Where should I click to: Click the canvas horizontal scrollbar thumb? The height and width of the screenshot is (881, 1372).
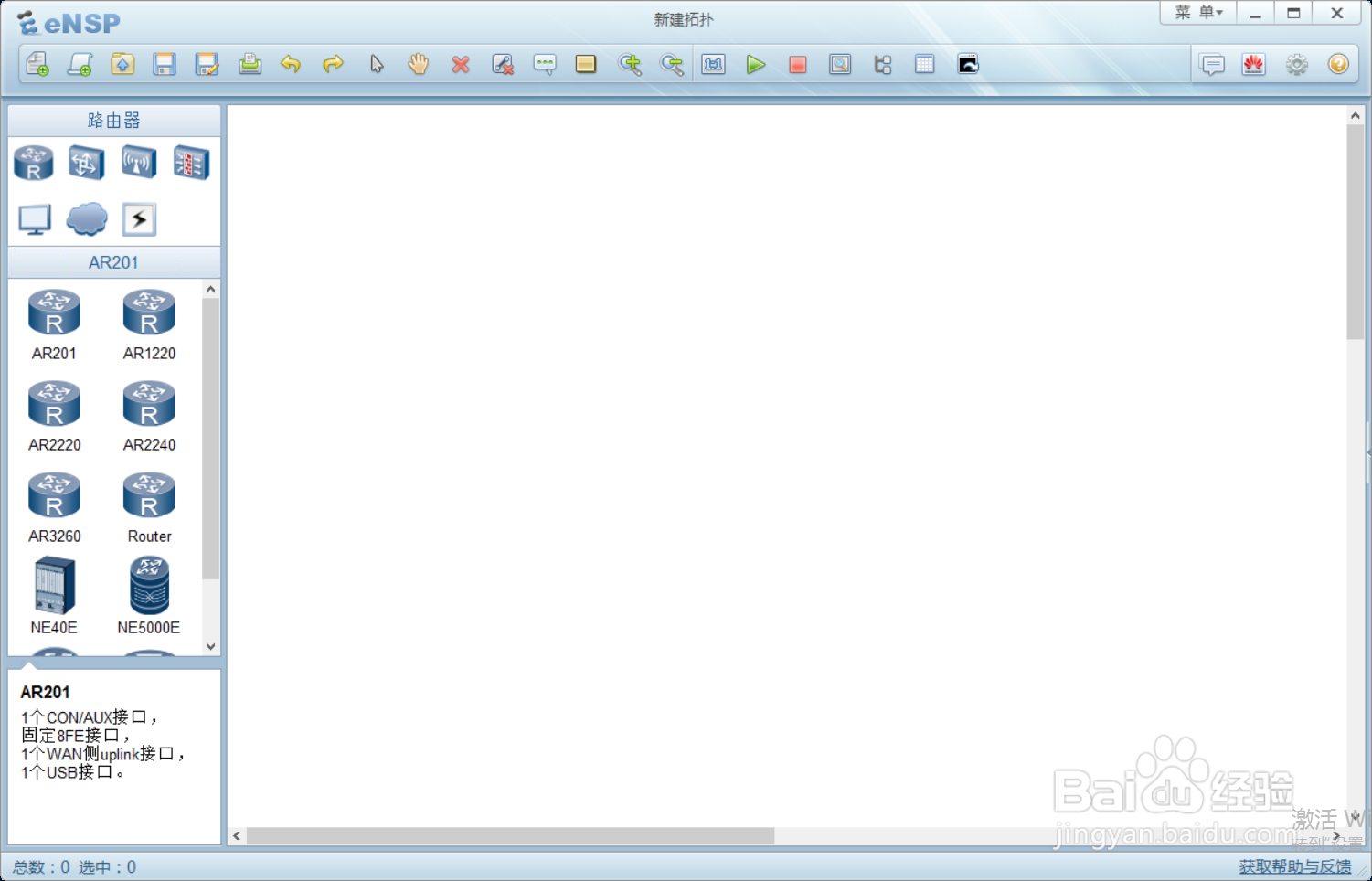(511, 836)
